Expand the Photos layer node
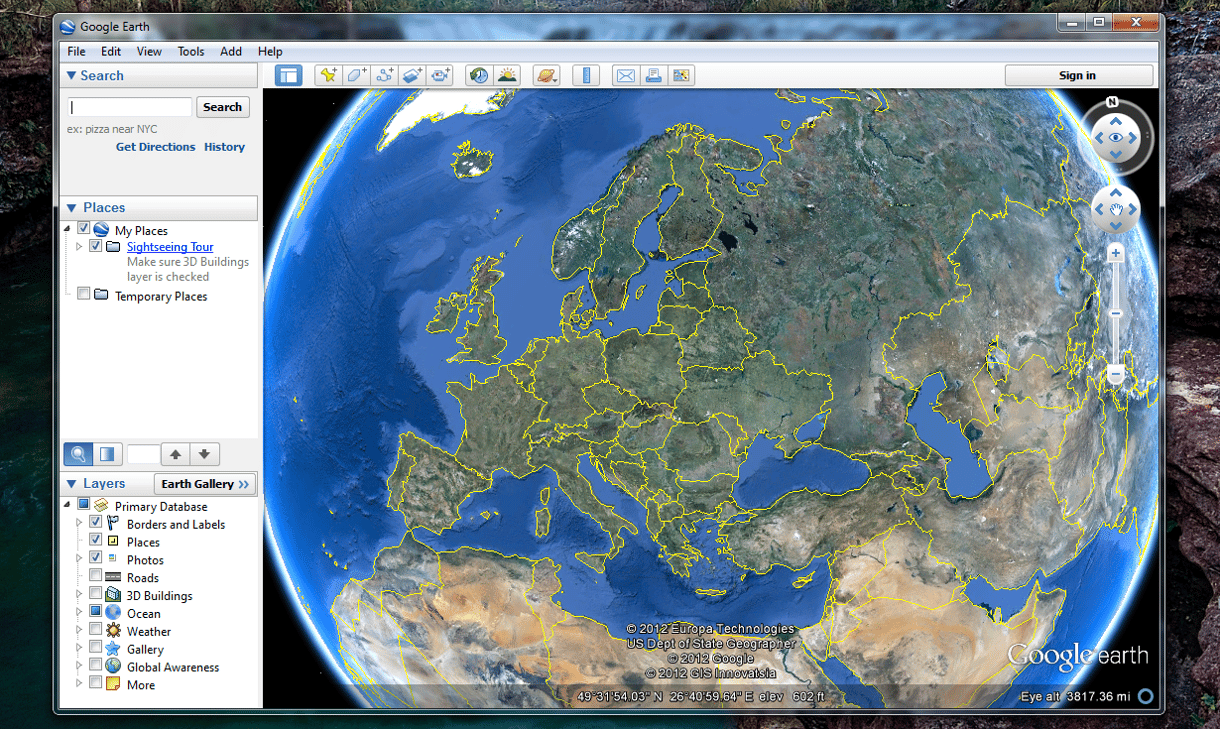Screen dimensions: 1220x729 [79, 559]
